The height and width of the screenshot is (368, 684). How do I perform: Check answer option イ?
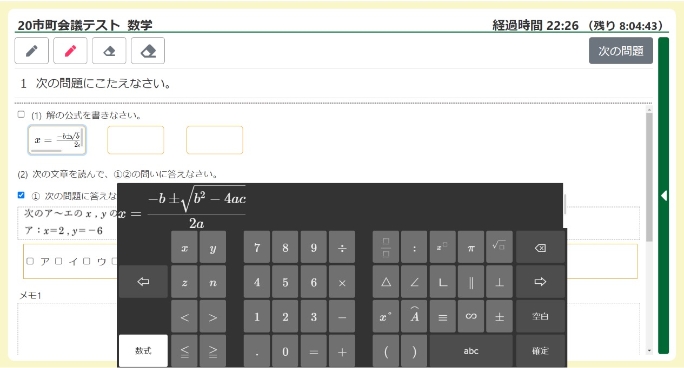[59, 261]
